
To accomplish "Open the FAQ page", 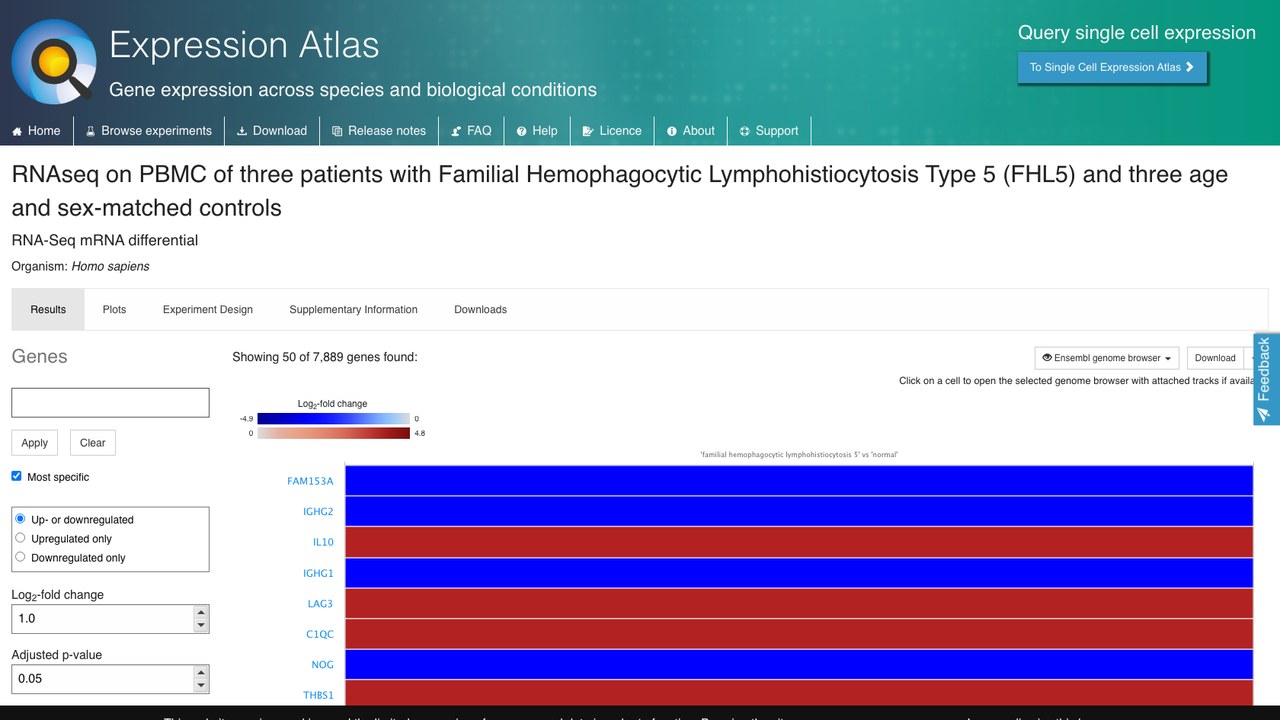I will coord(471,131).
